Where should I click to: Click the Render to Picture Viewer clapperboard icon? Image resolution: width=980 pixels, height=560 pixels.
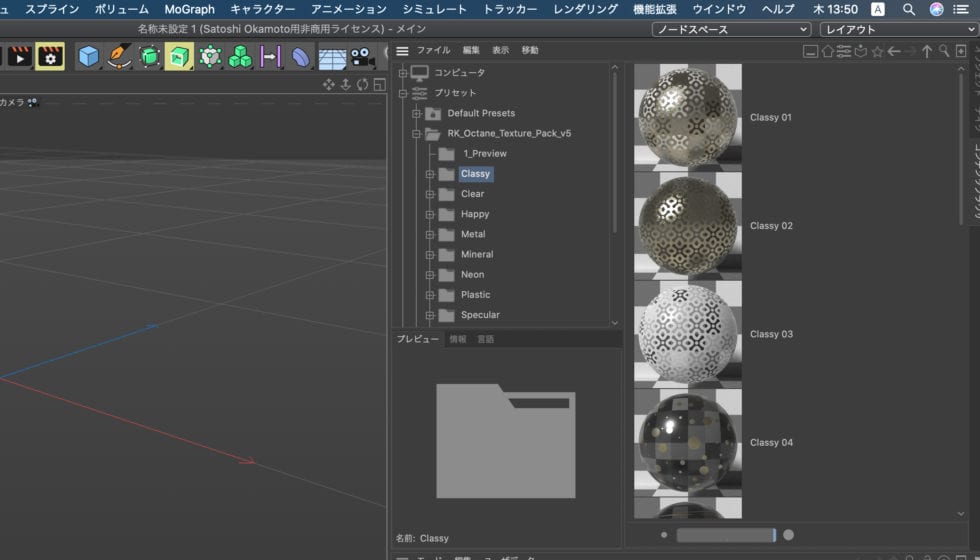(x=20, y=57)
